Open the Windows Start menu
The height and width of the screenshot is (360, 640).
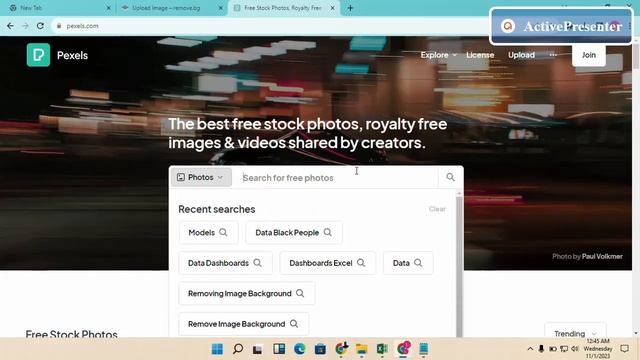click(217, 349)
